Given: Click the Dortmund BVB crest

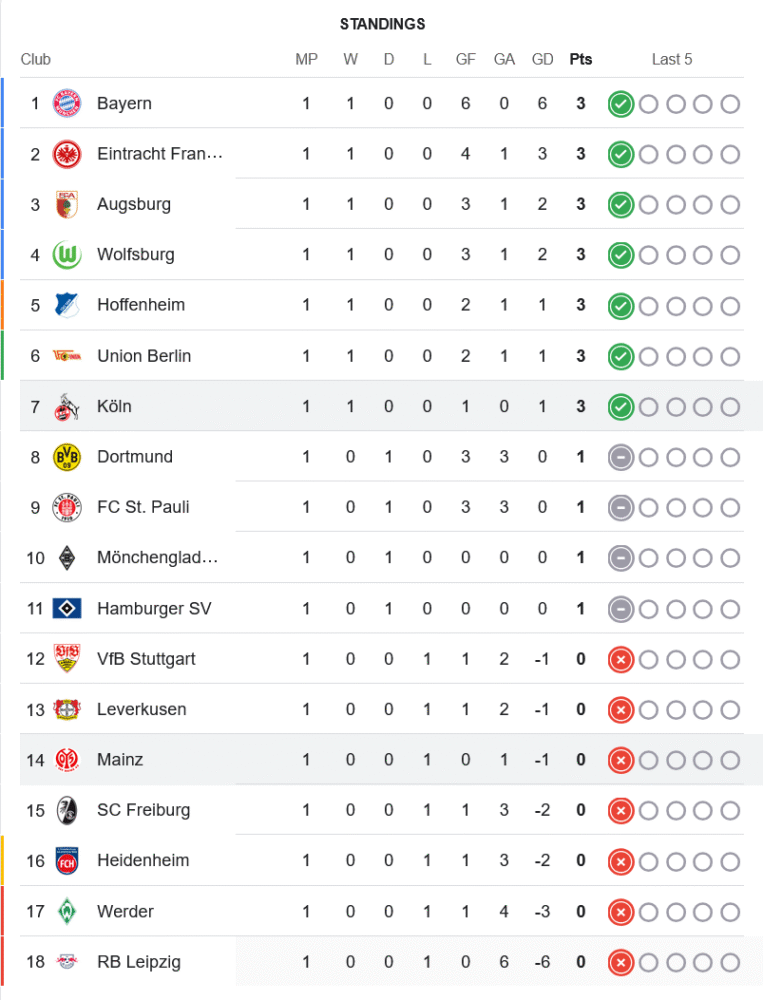Looking at the screenshot, I should tap(67, 457).
